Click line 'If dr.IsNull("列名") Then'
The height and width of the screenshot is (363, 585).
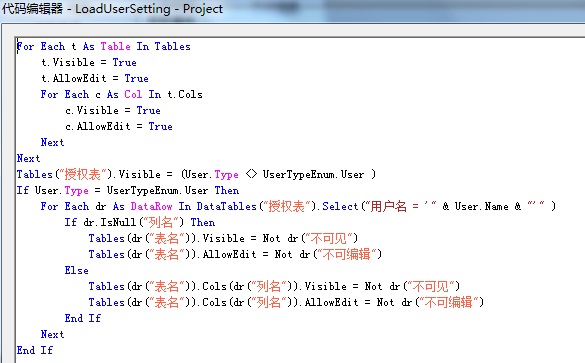click(140, 223)
